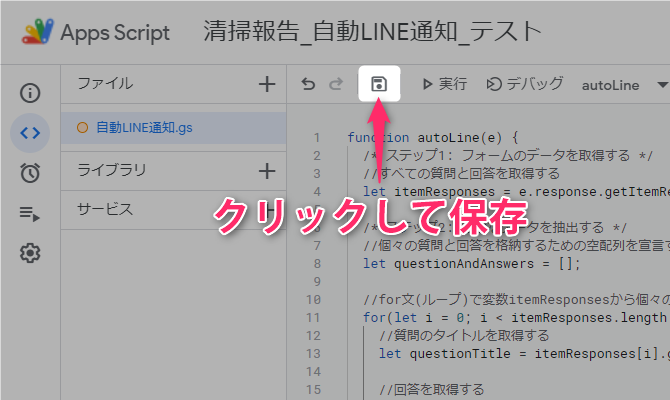Place cursor on 'let questionAndAnswers = [];' line
This screenshot has height=400, width=670.
[x=471, y=264]
